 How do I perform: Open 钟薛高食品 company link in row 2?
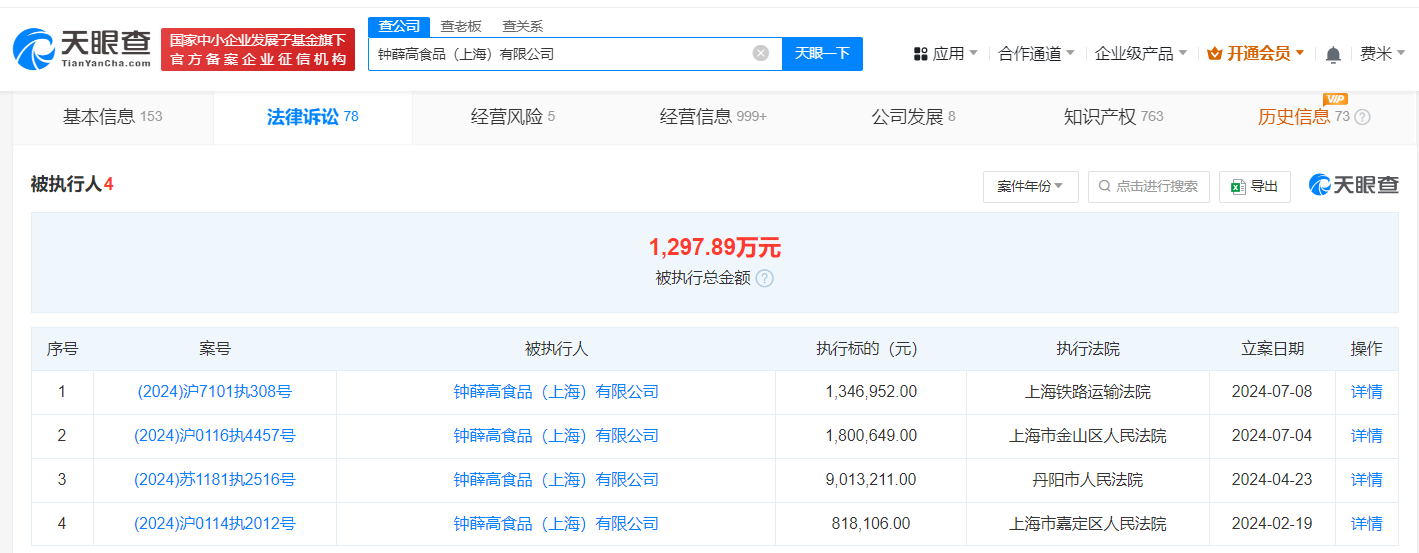(556, 436)
